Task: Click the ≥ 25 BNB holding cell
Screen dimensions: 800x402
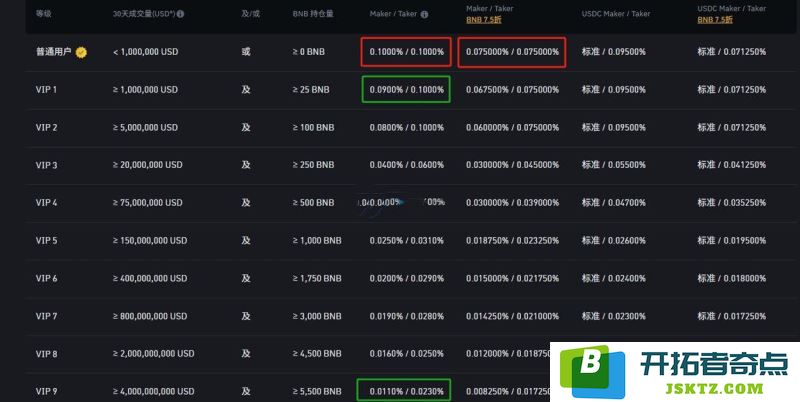Action: (311, 89)
